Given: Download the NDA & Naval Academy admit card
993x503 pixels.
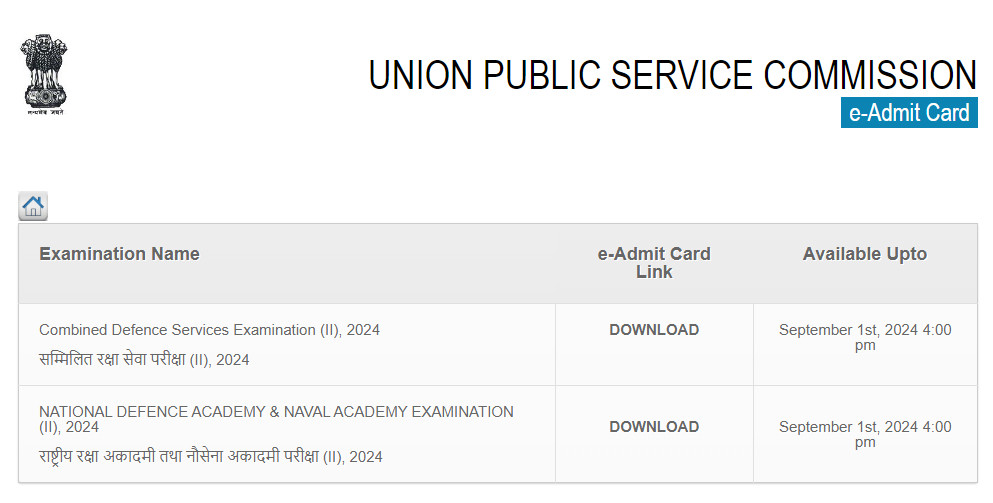Looking at the screenshot, I should point(654,427).
